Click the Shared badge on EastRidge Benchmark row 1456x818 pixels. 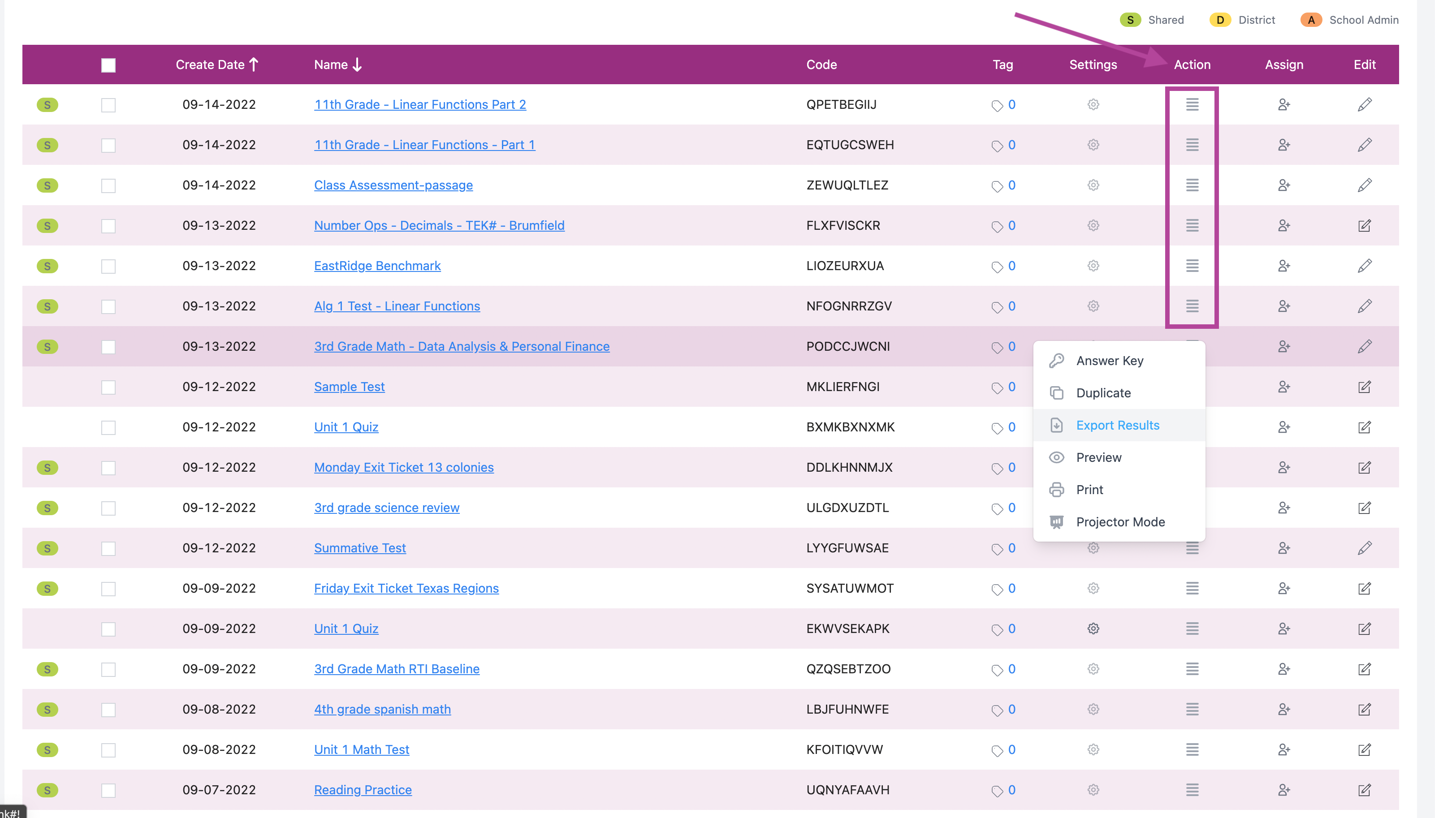click(48, 266)
